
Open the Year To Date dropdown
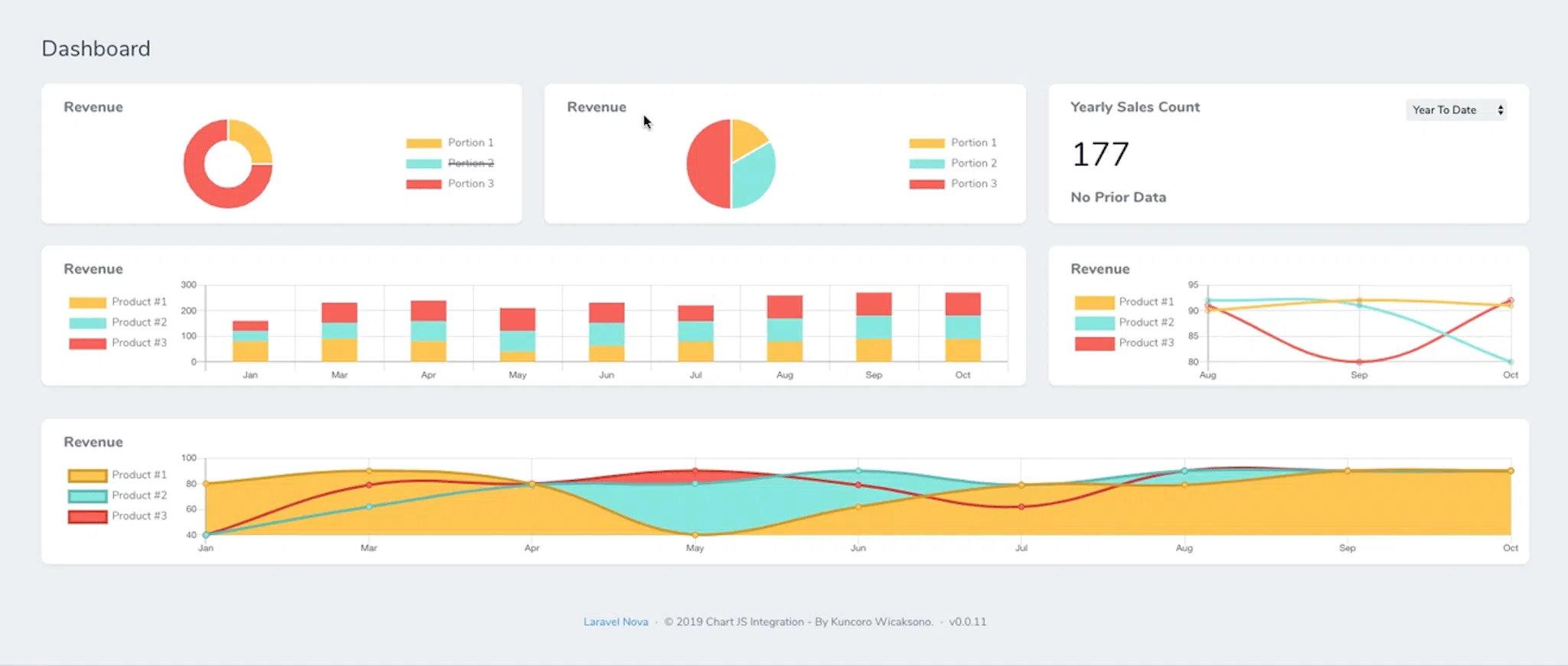[1455, 110]
